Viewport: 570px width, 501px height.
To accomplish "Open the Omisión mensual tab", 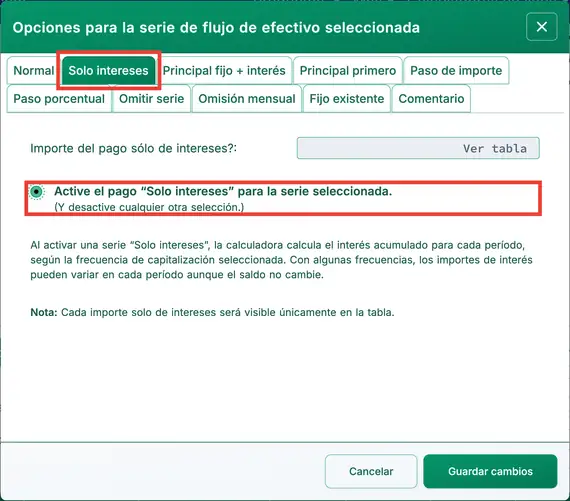I will click(x=247, y=99).
